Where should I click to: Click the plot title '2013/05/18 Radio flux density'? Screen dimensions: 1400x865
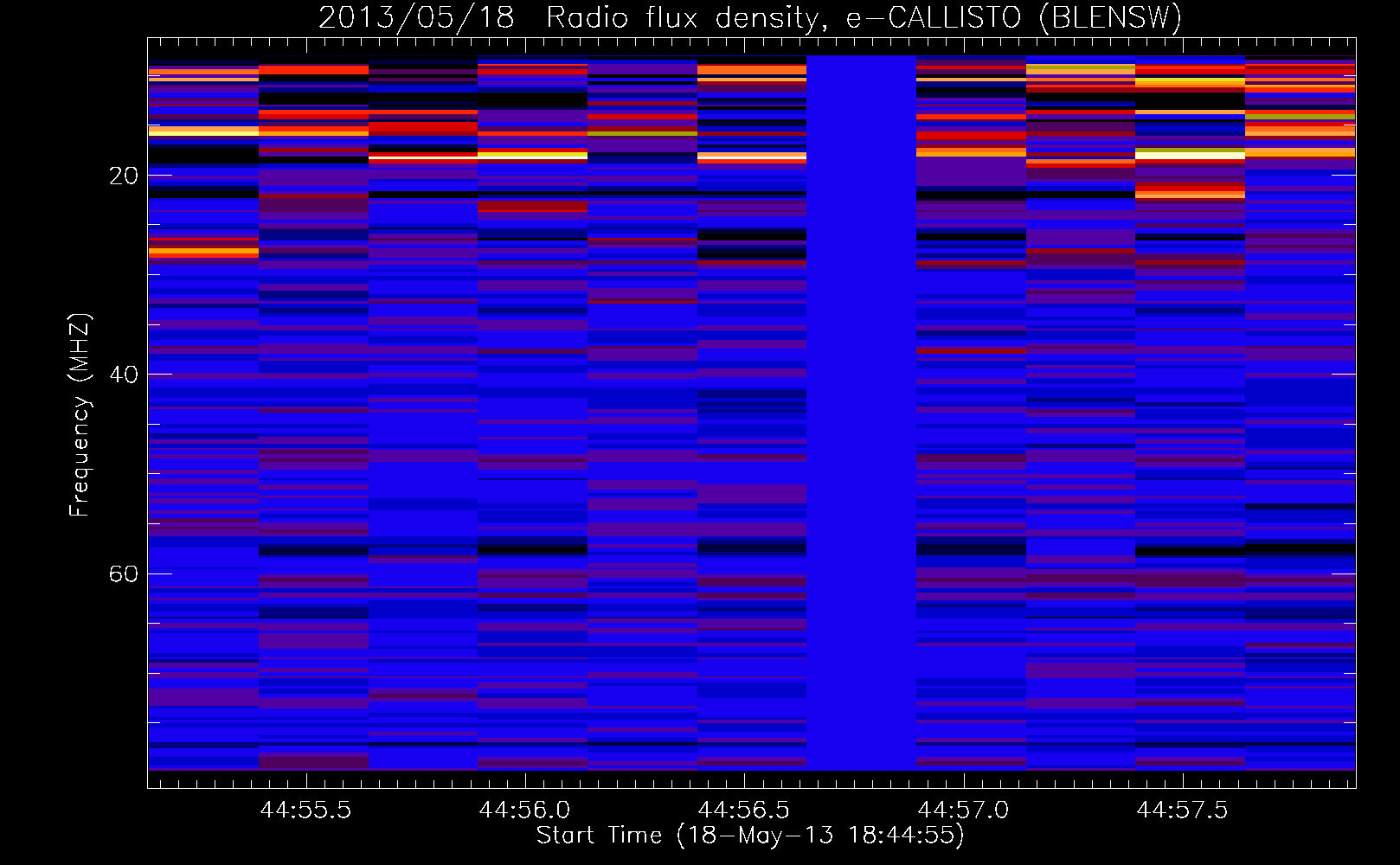(750, 17)
